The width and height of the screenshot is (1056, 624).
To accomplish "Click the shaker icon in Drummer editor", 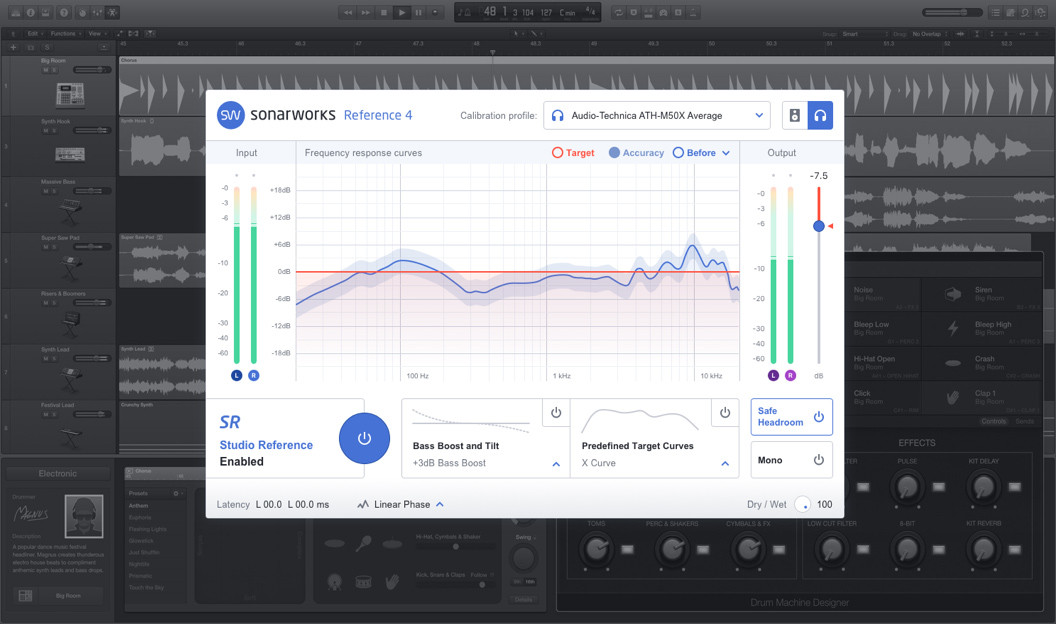I will [x=364, y=543].
